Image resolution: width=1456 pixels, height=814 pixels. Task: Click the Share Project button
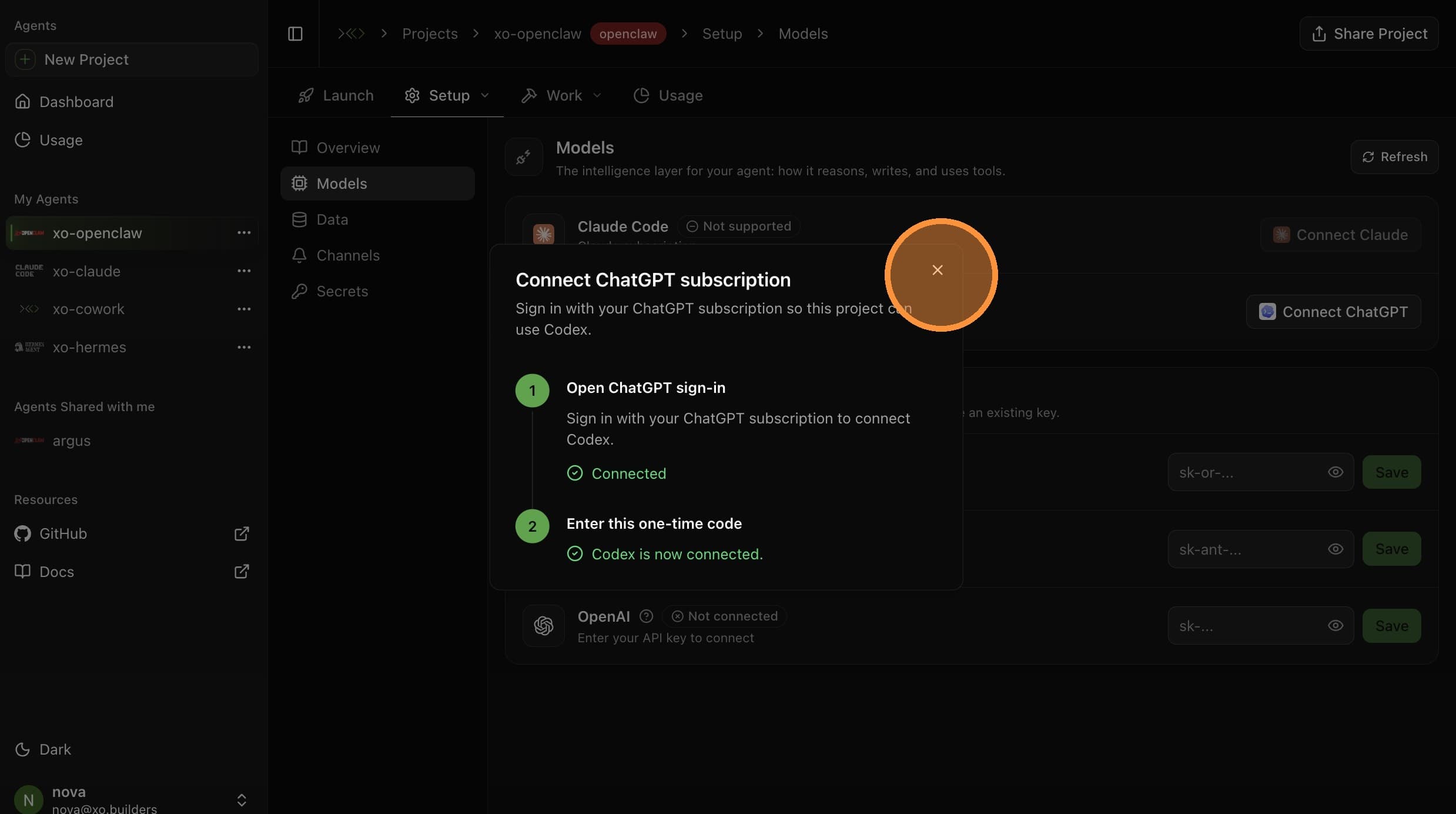pyautogui.click(x=1368, y=34)
